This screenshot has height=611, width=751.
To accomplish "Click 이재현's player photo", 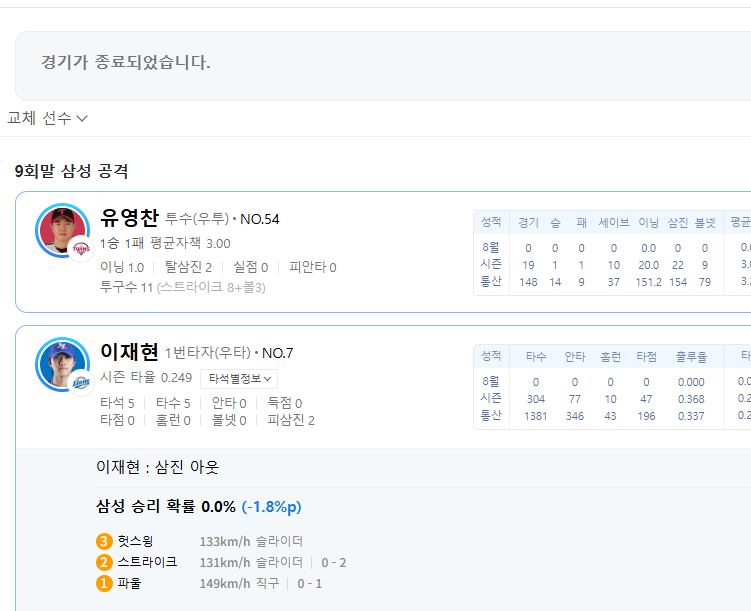I will [62, 364].
